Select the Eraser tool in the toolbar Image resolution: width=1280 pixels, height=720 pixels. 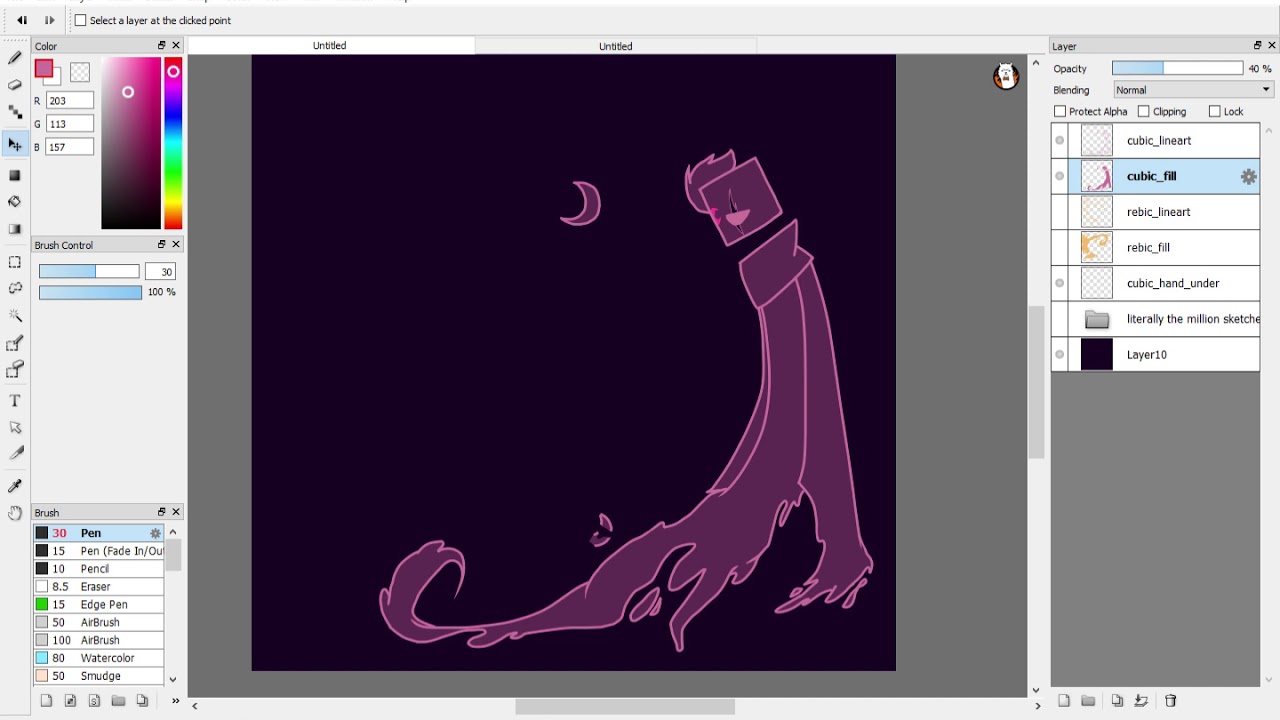[x=15, y=85]
